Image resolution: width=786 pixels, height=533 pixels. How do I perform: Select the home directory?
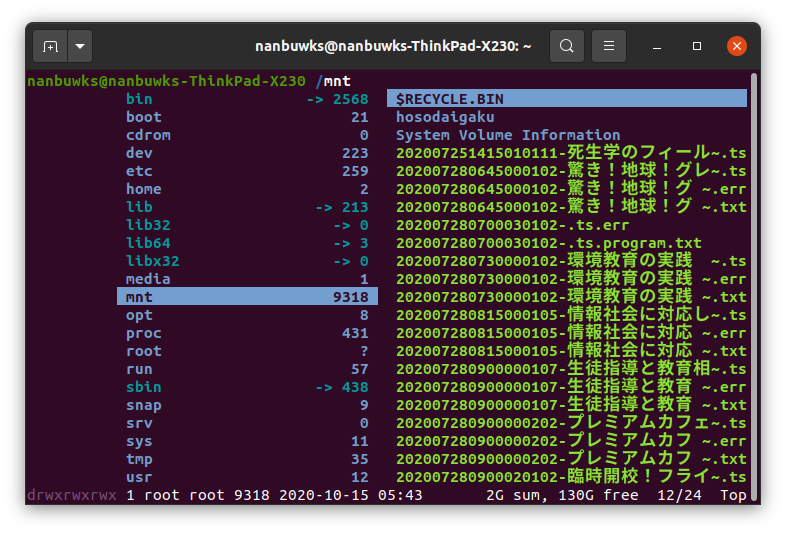tap(247, 189)
